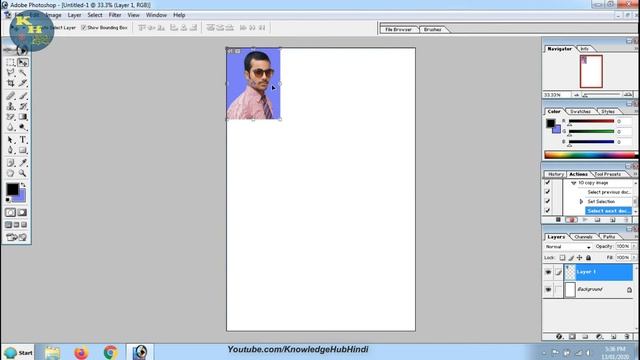
Task: Click the Stop action button
Action: point(558,220)
